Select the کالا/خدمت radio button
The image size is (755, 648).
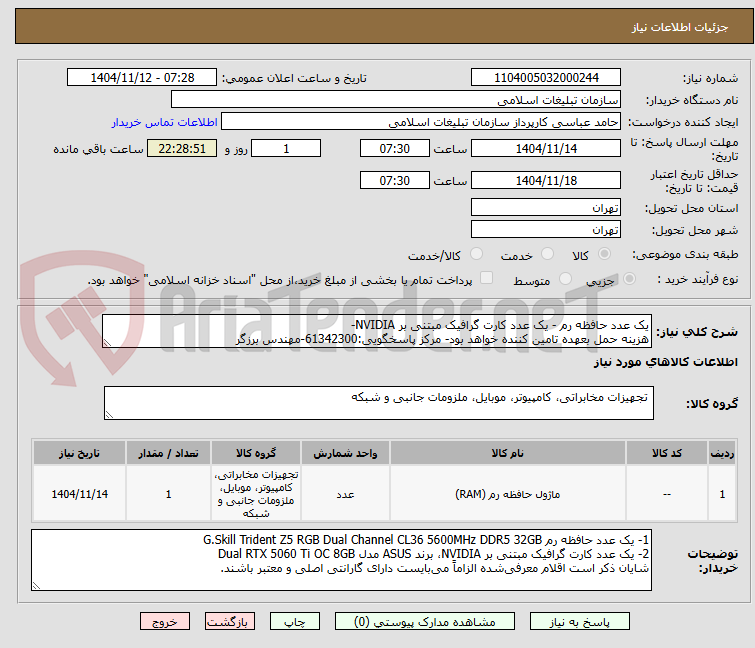476,254
